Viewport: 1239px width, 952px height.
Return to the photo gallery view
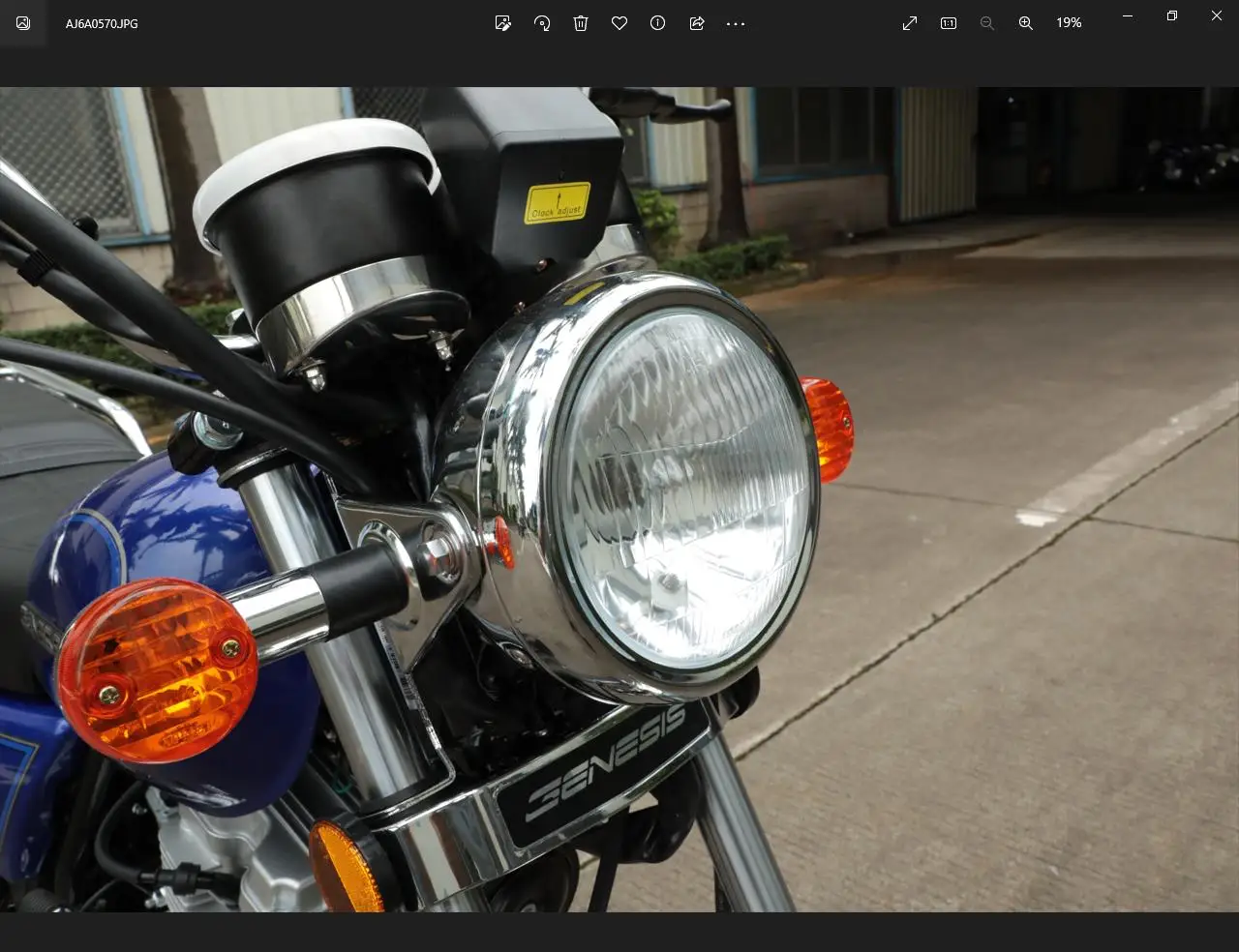21,23
